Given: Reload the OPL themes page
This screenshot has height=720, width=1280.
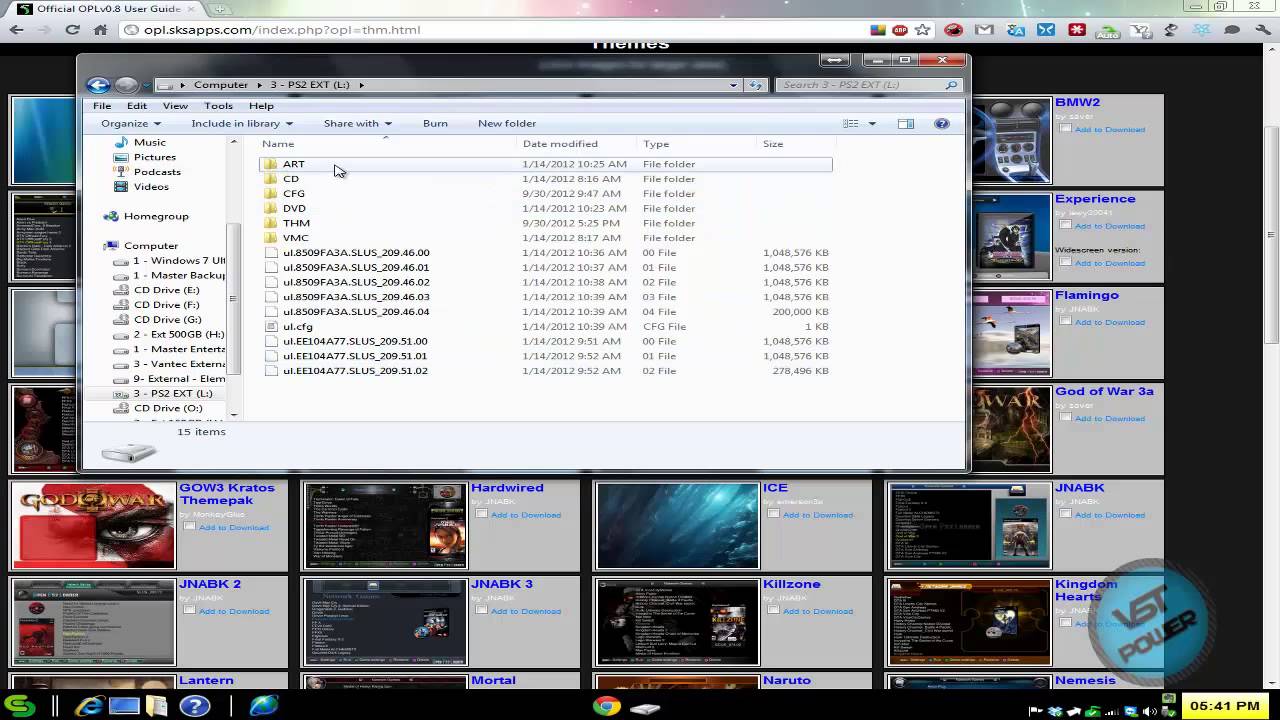Looking at the screenshot, I should 72,30.
